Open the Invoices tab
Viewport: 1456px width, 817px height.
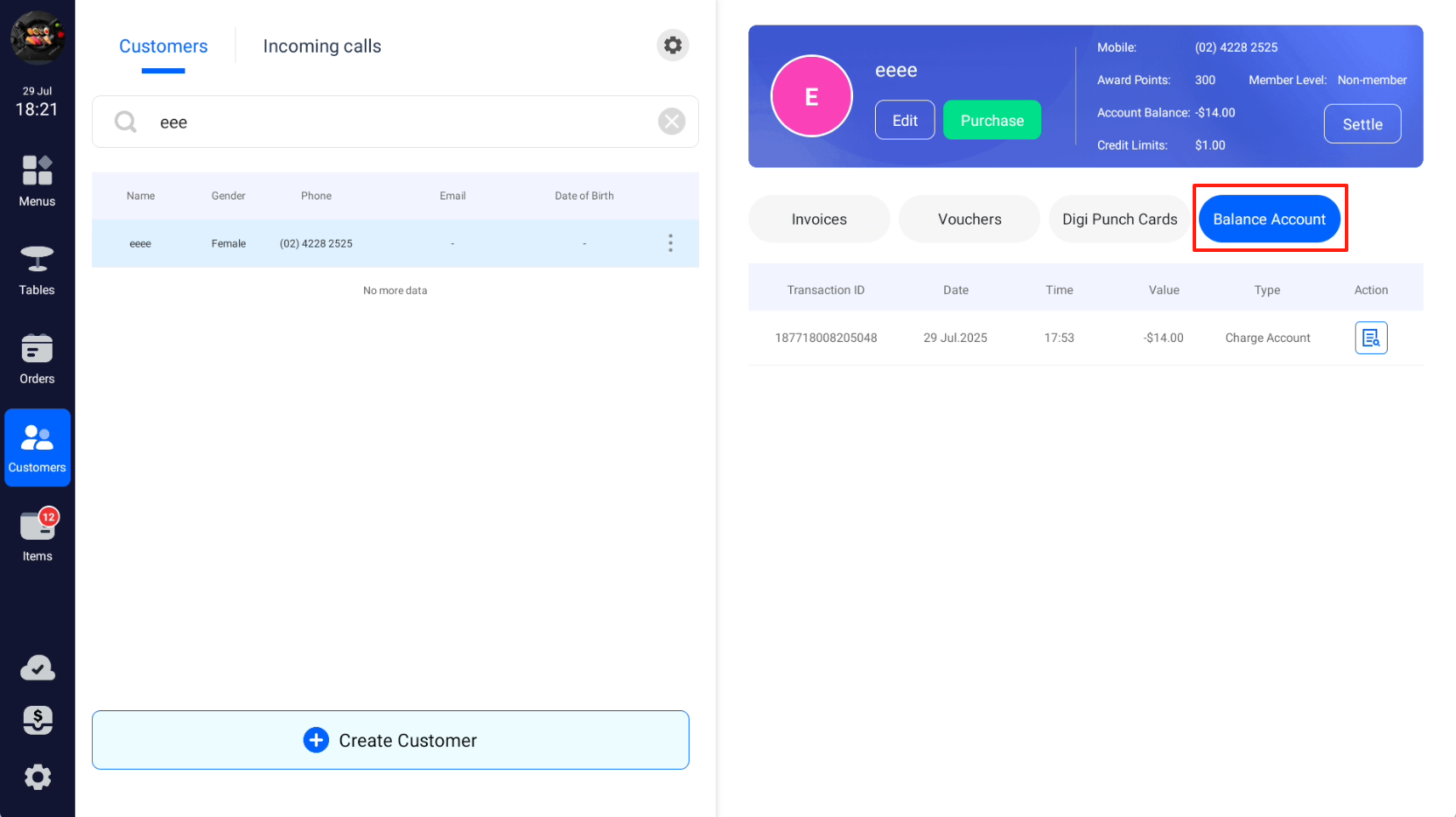[819, 219]
